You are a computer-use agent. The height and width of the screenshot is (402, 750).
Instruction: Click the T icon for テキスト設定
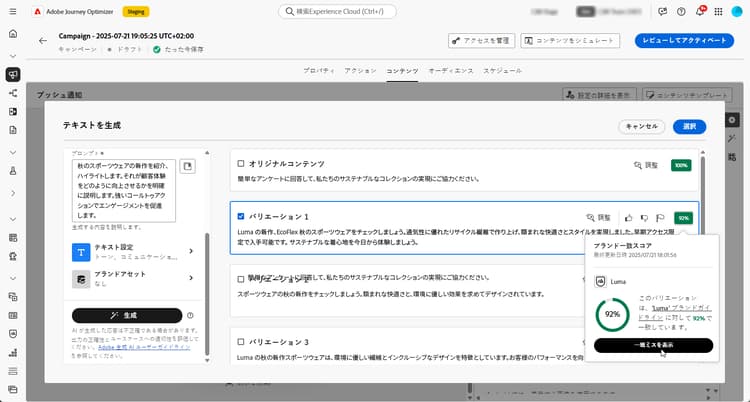click(81, 252)
